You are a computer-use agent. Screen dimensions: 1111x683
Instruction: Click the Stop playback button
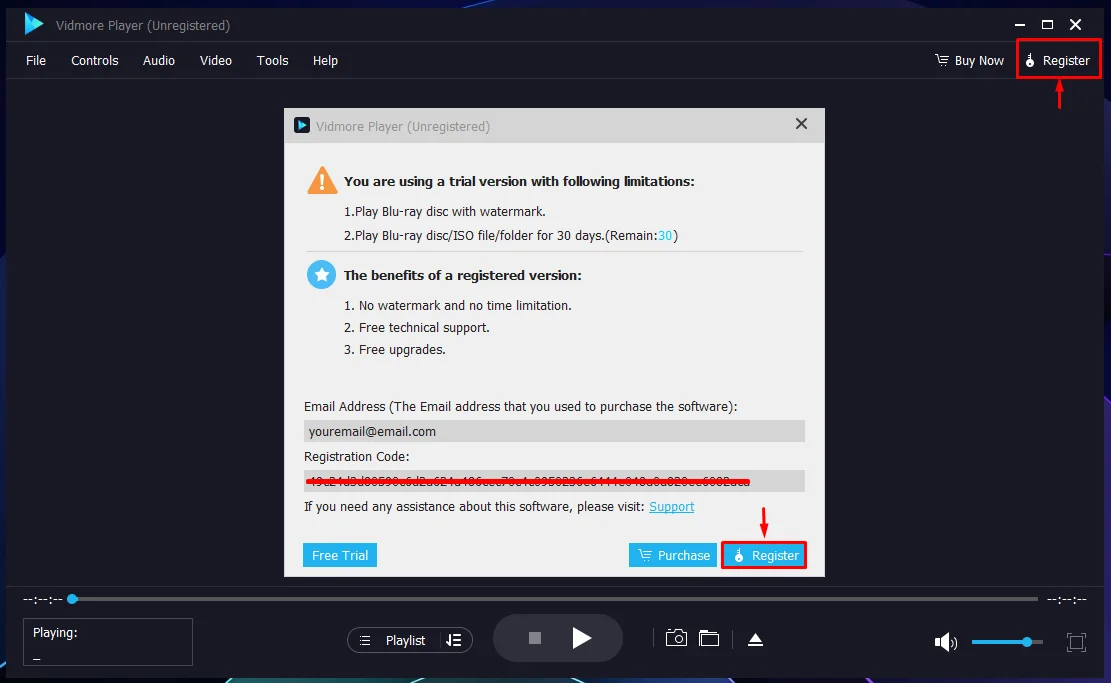[535, 638]
